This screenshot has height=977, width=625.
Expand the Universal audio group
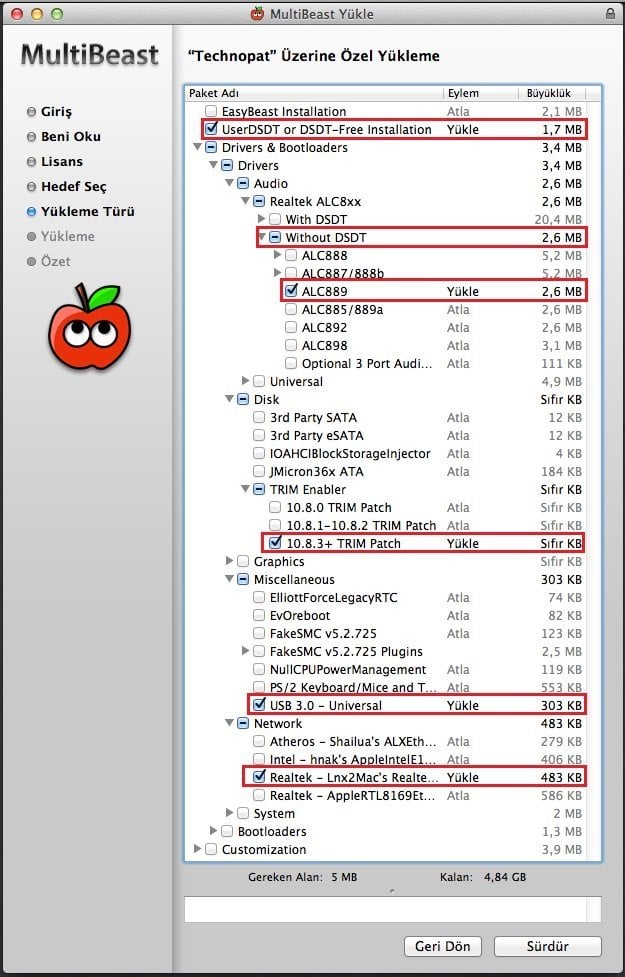click(x=246, y=381)
